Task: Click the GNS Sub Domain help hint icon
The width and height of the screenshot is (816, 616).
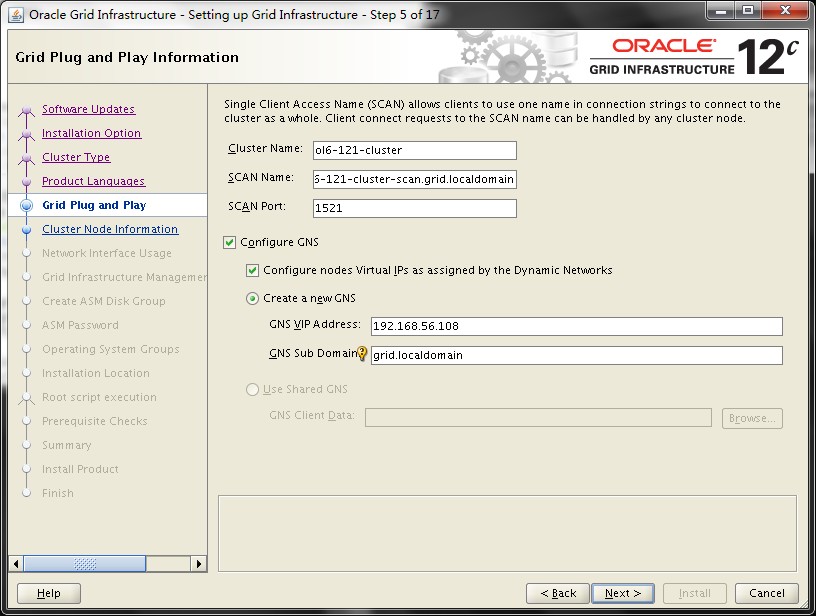Action: tap(362, 354)
